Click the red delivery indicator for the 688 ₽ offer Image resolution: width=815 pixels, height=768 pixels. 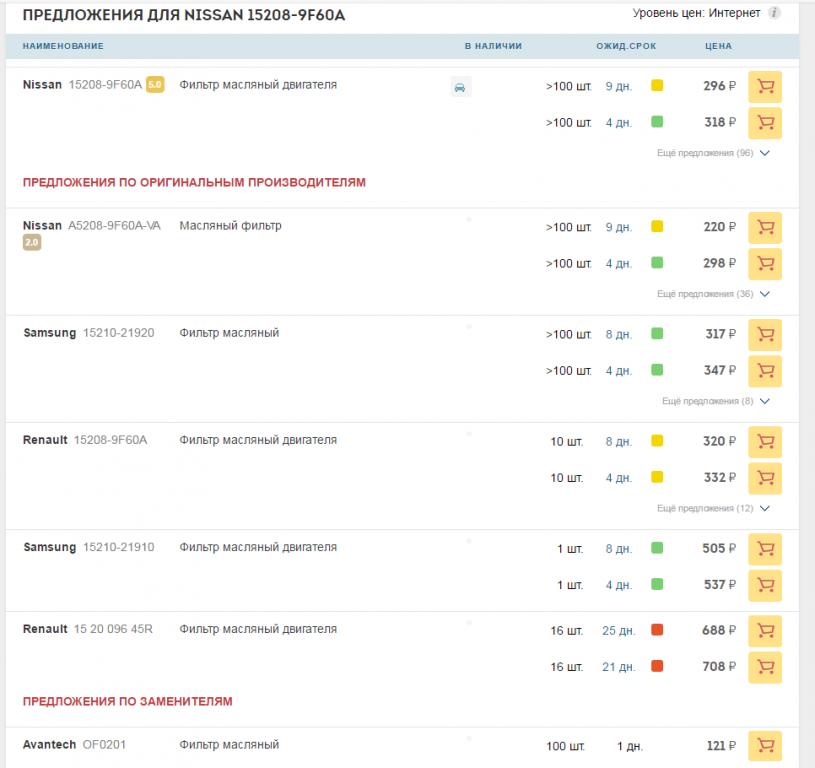coord(657,630)
